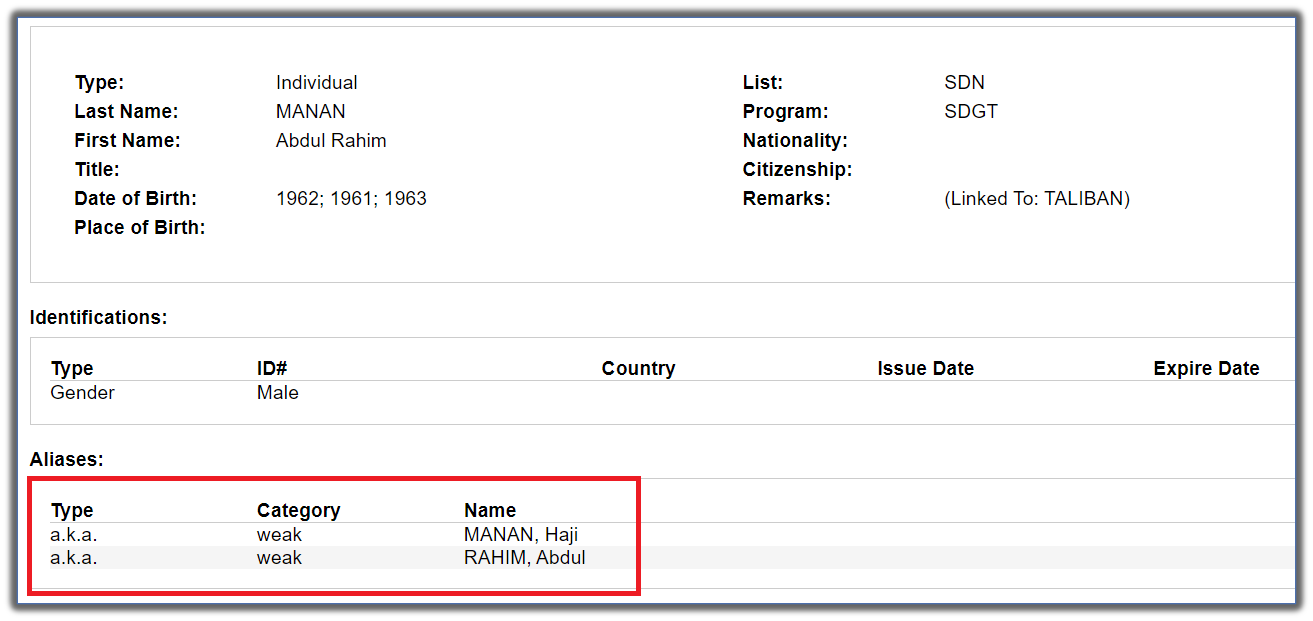Select the First Name value Abdul Rahim
The height and width of the screenshot is (621, 1313).
point(330,141)
